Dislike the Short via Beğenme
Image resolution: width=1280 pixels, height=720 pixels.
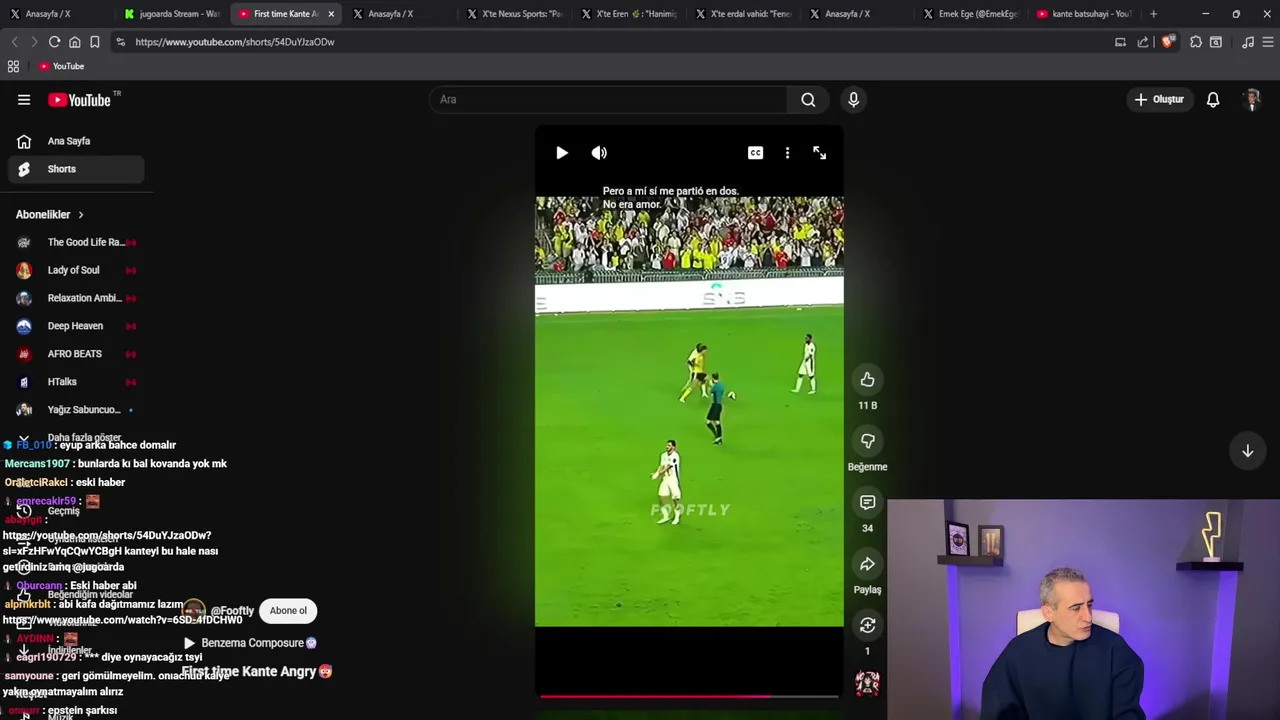tap(867, 441)
